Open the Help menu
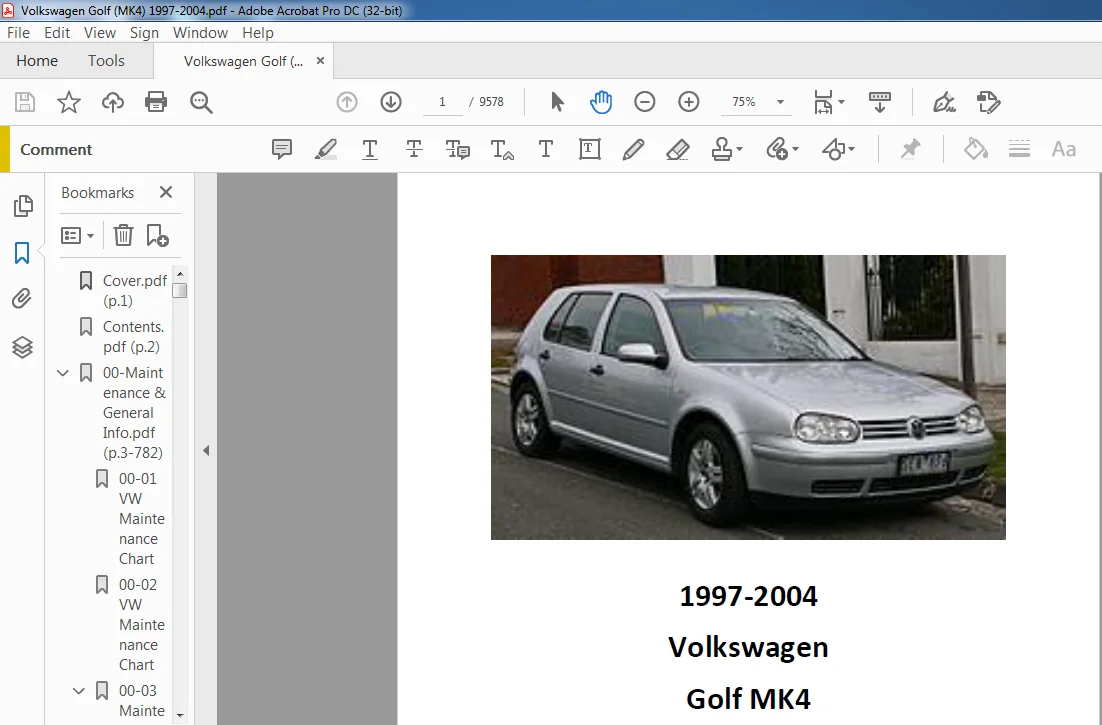1102x725 pixels. coord(258,33)
